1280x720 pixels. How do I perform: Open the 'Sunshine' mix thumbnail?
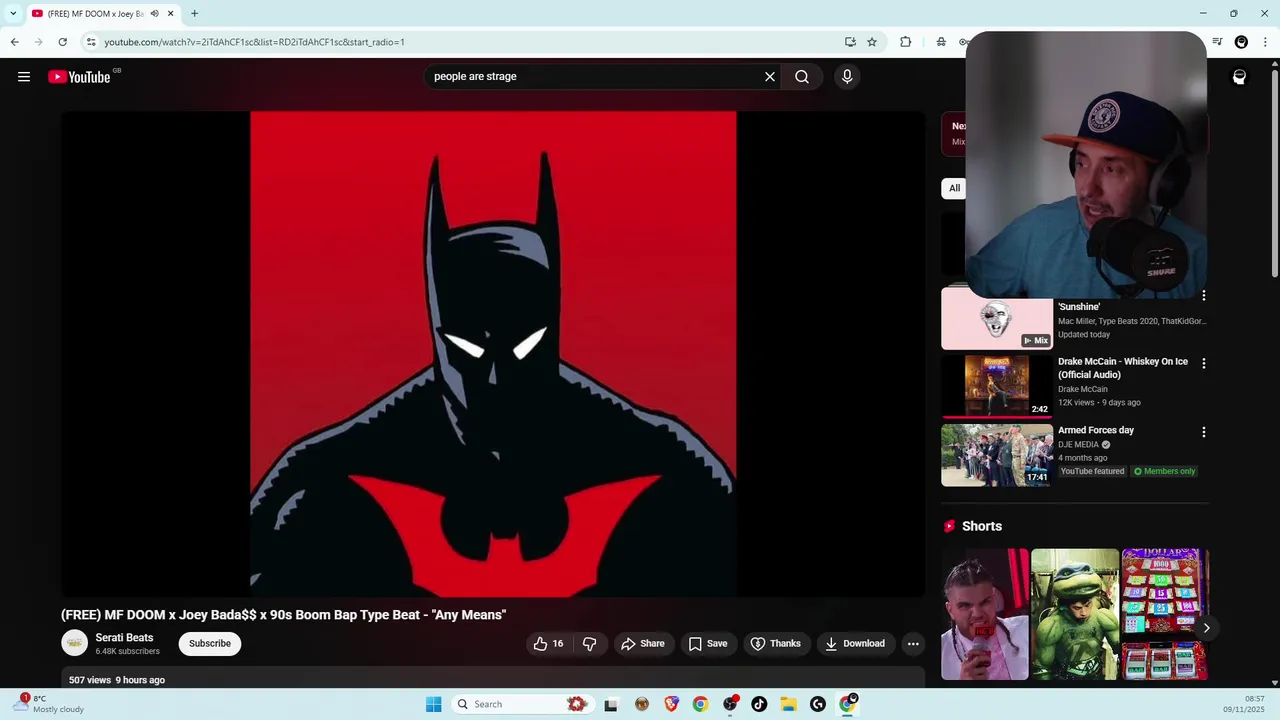[x=997, y=319]
